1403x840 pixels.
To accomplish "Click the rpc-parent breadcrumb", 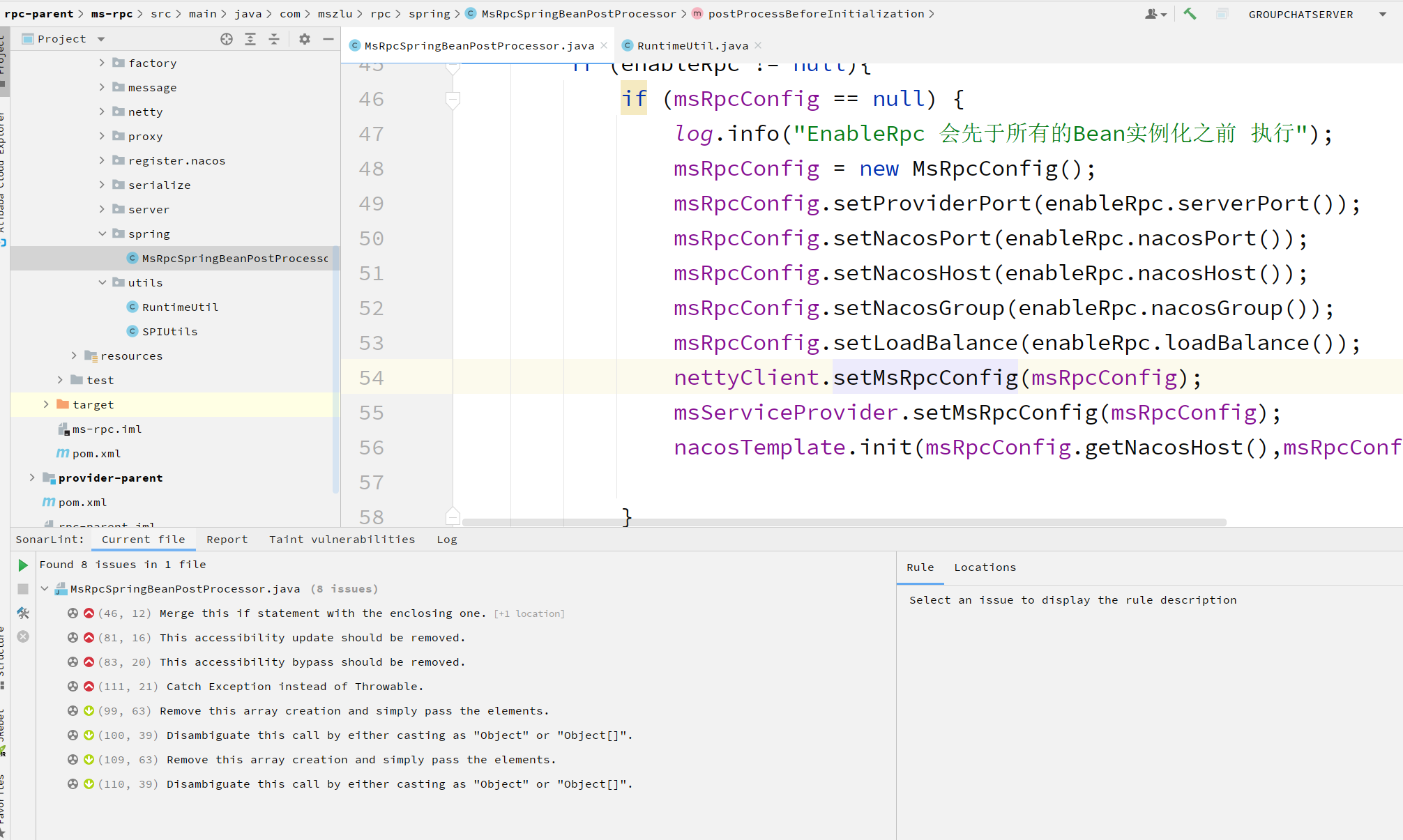I will point(39,14).
